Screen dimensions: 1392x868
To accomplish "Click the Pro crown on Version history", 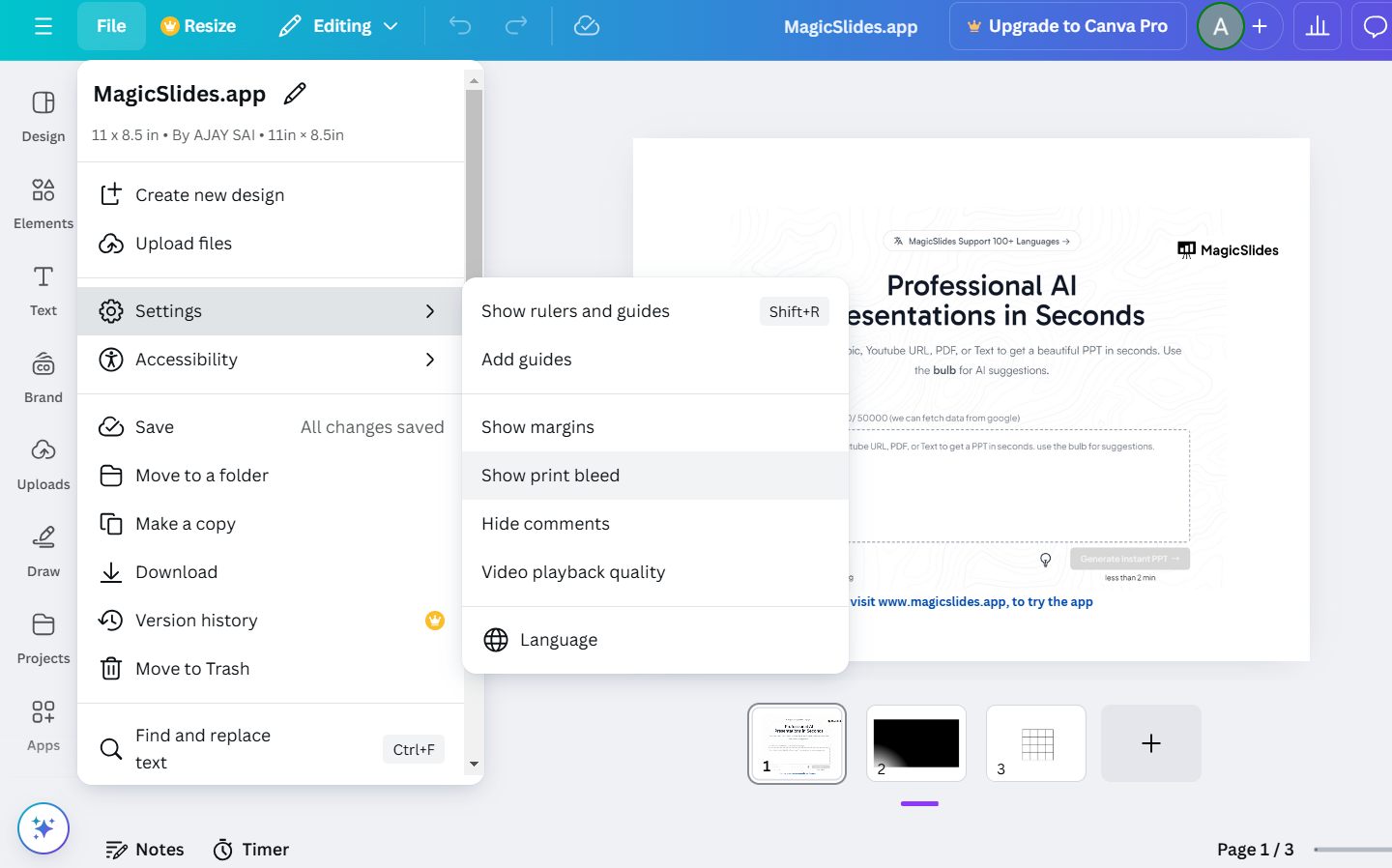I will (x=435, y=620).
